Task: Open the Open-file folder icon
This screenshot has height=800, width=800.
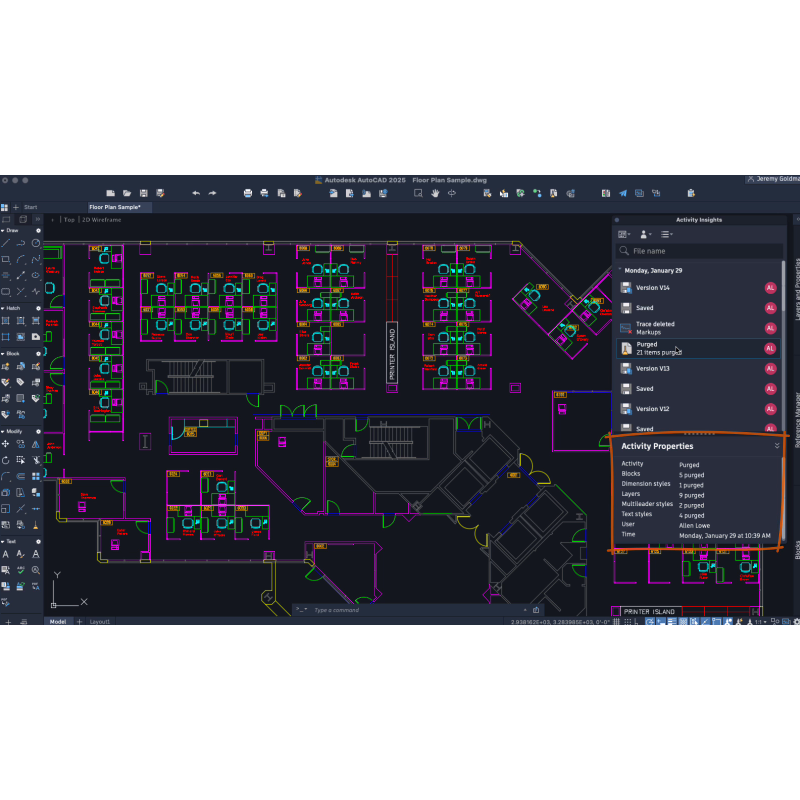Action: (x=127, y=193)
